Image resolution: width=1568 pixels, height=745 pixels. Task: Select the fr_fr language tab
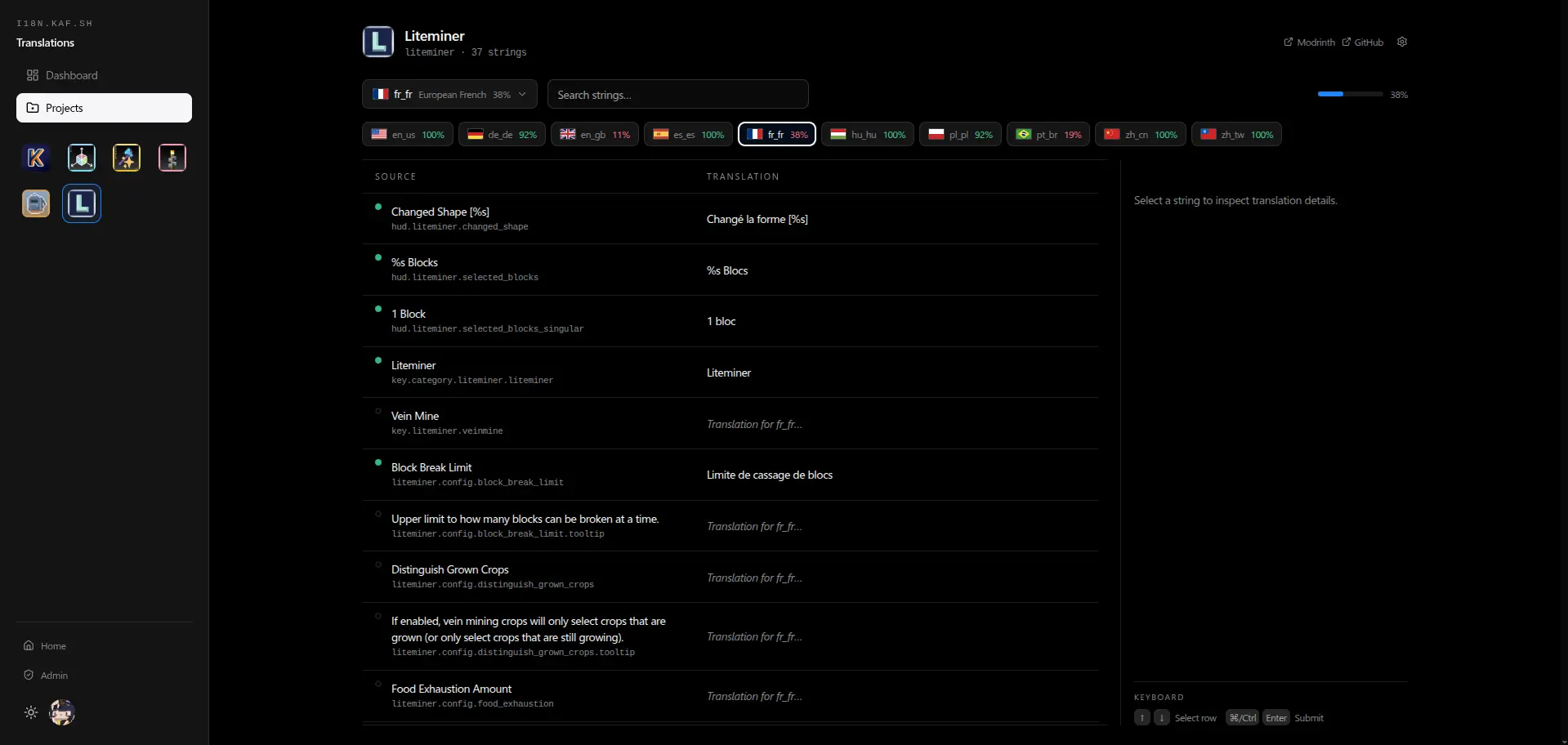pos(777,134)
